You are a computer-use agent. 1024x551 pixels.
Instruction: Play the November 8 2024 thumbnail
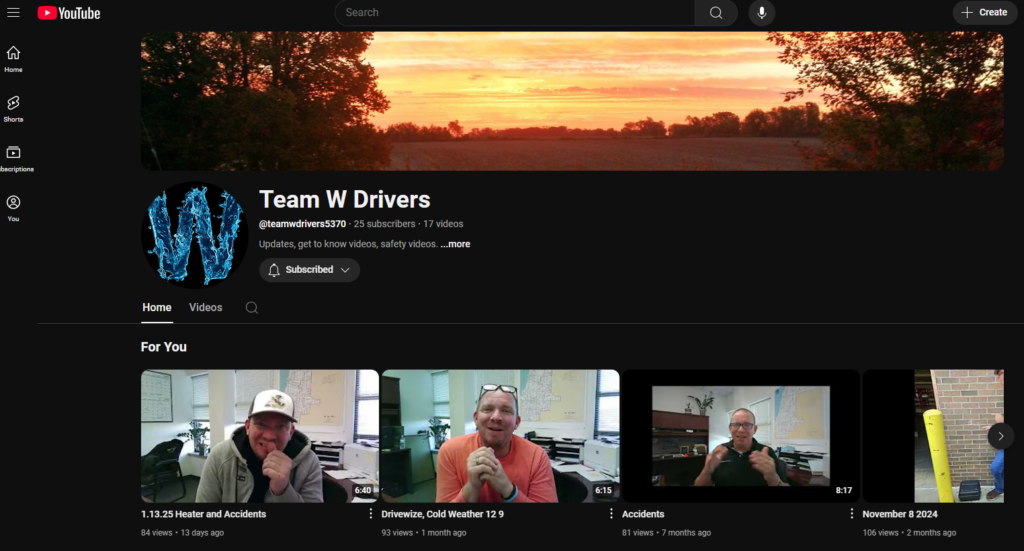[x=933, y=436]
